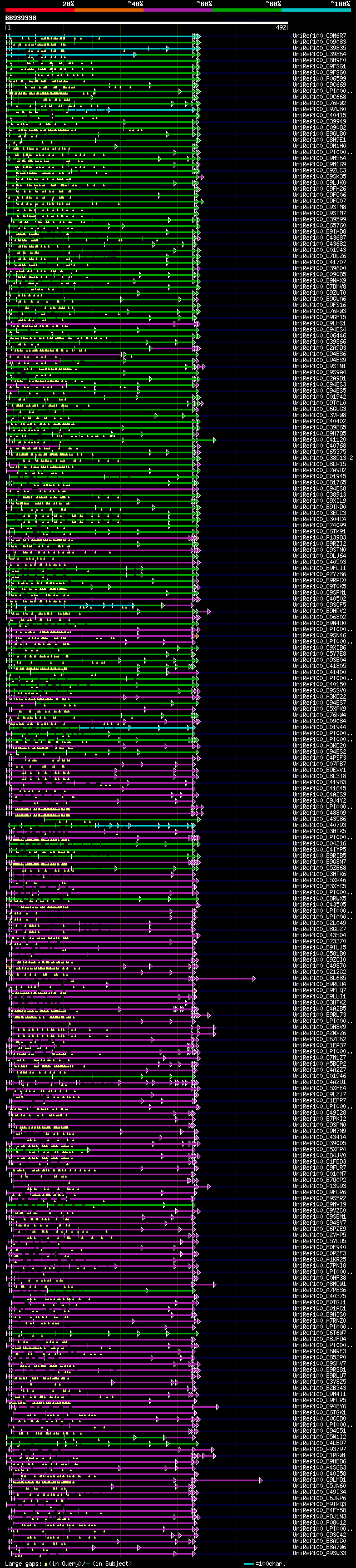Image resolution: width=356 pixels, height=1568 pixels.
Task: Click the orange ~40% identity legend bar
Action: pyautogui.click(x=110, y=10)
